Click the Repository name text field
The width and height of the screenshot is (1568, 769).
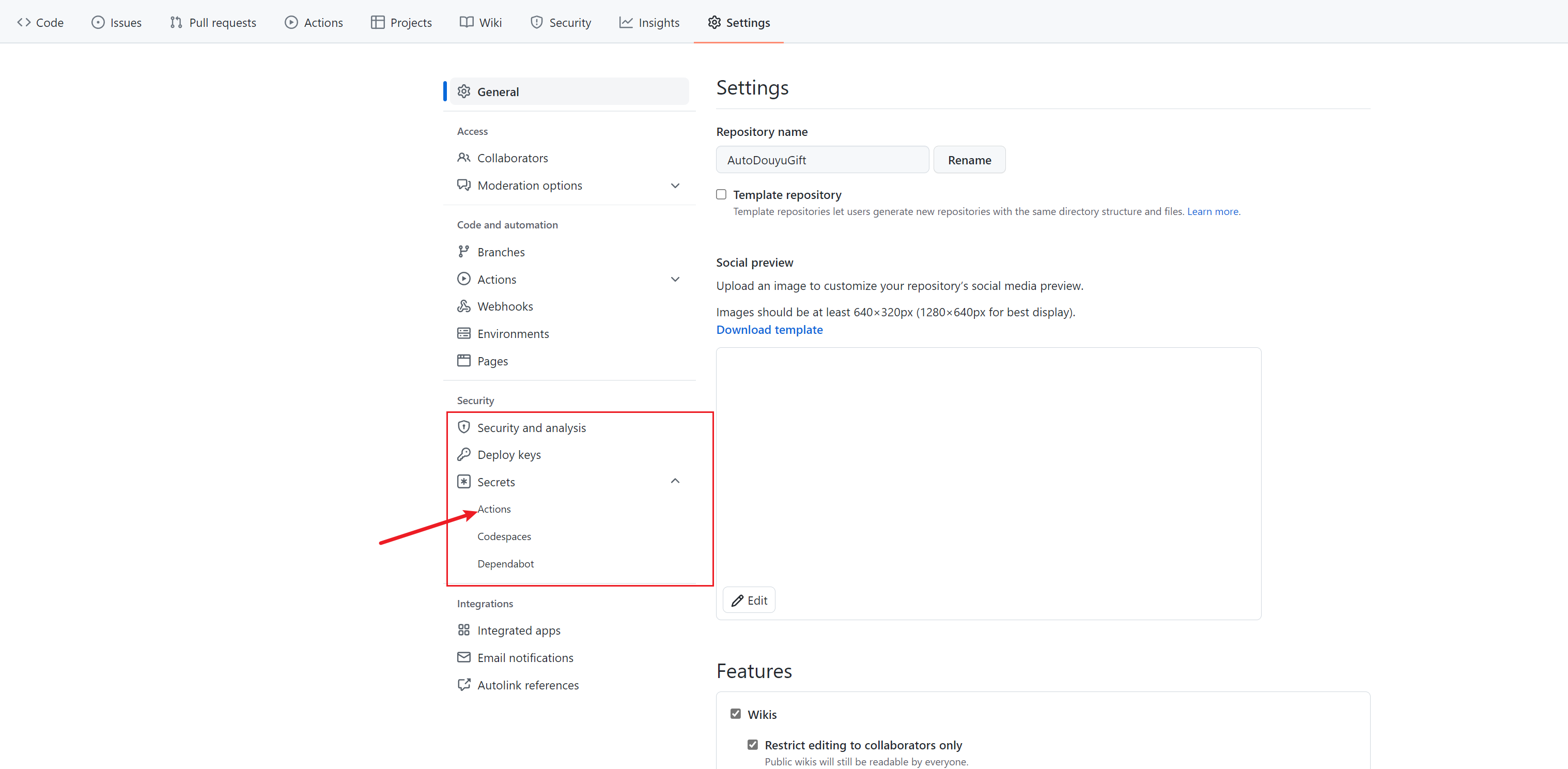822,160
